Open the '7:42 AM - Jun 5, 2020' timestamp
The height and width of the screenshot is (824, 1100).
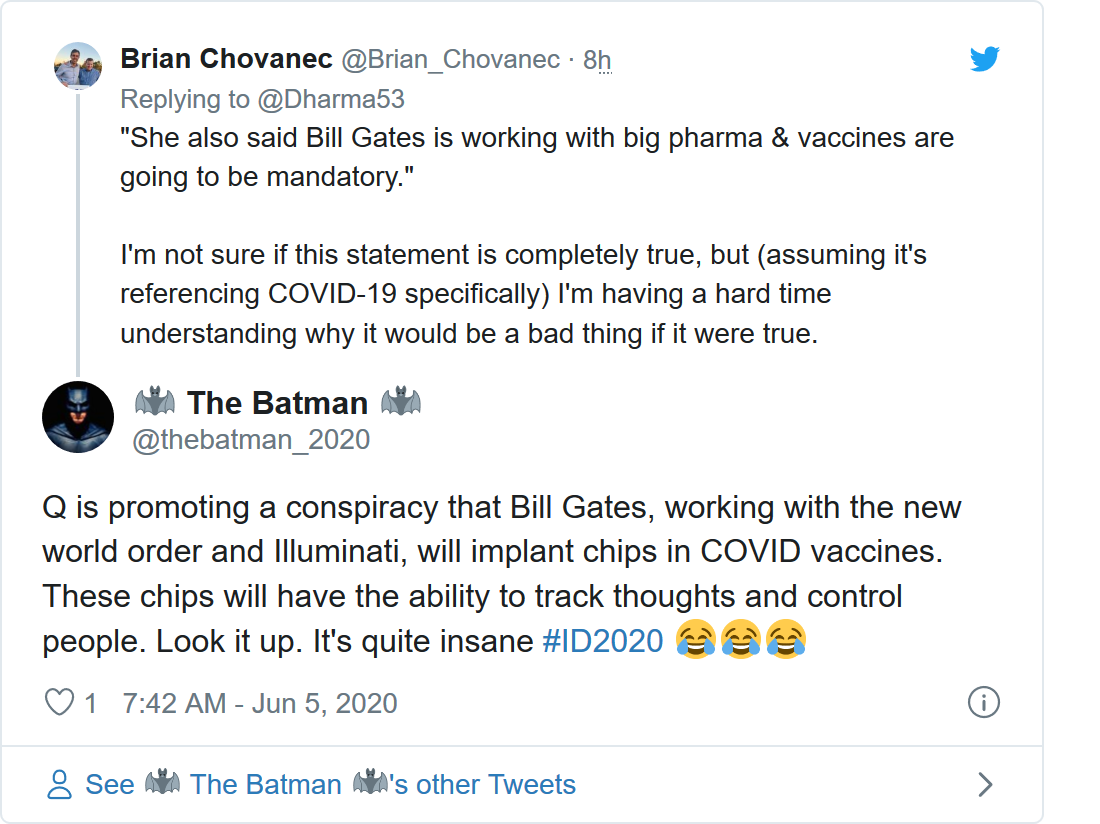tap(260, 703)
